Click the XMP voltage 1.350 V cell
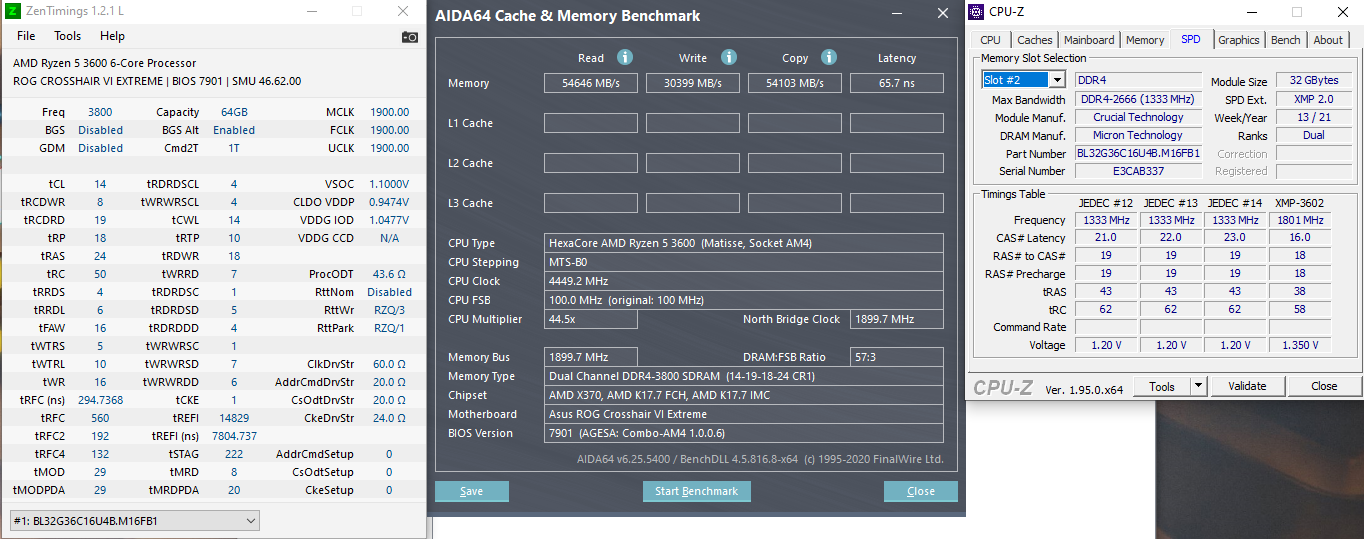 click(1299, 345)
